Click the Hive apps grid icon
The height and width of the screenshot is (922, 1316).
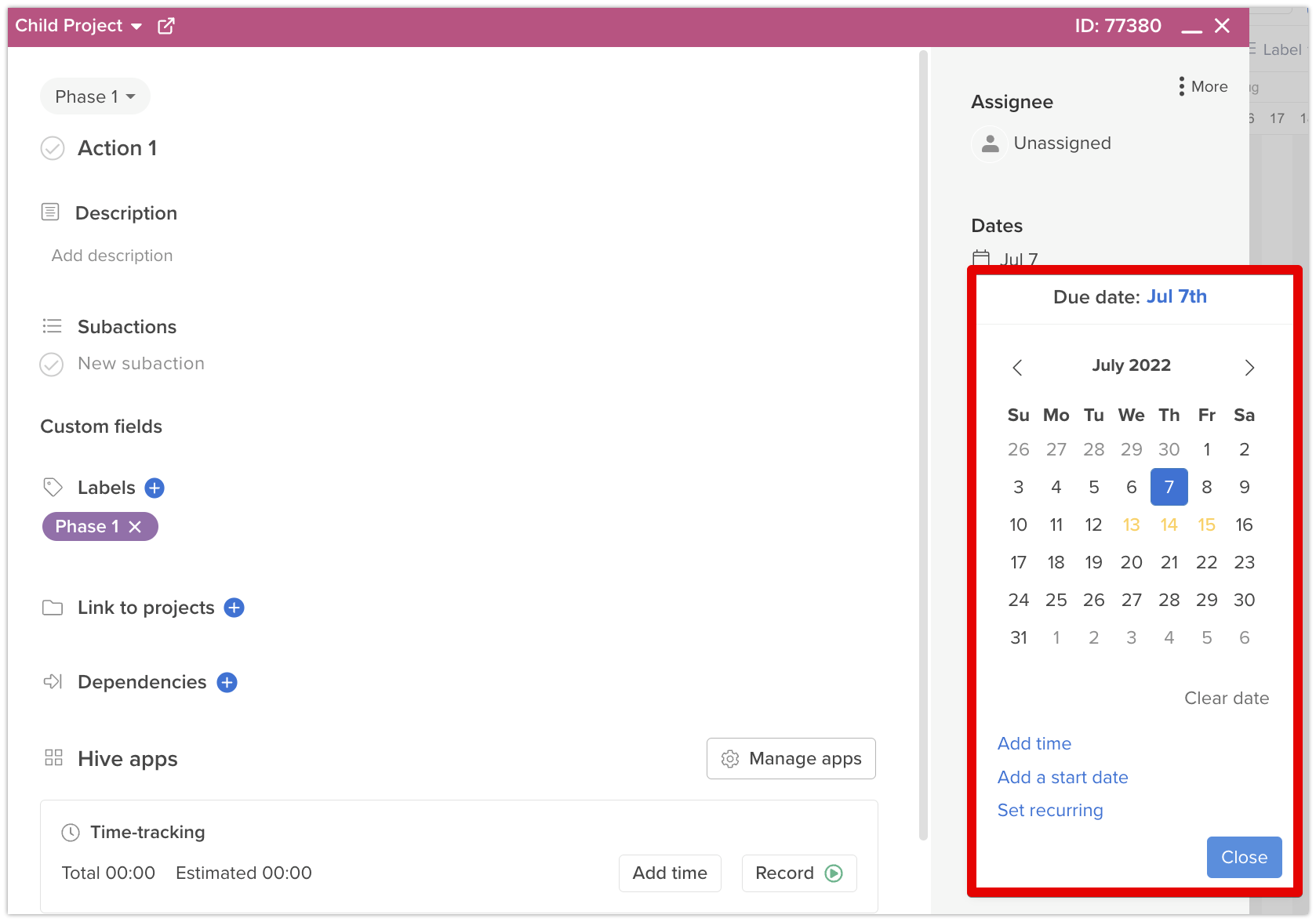(53, 757)
